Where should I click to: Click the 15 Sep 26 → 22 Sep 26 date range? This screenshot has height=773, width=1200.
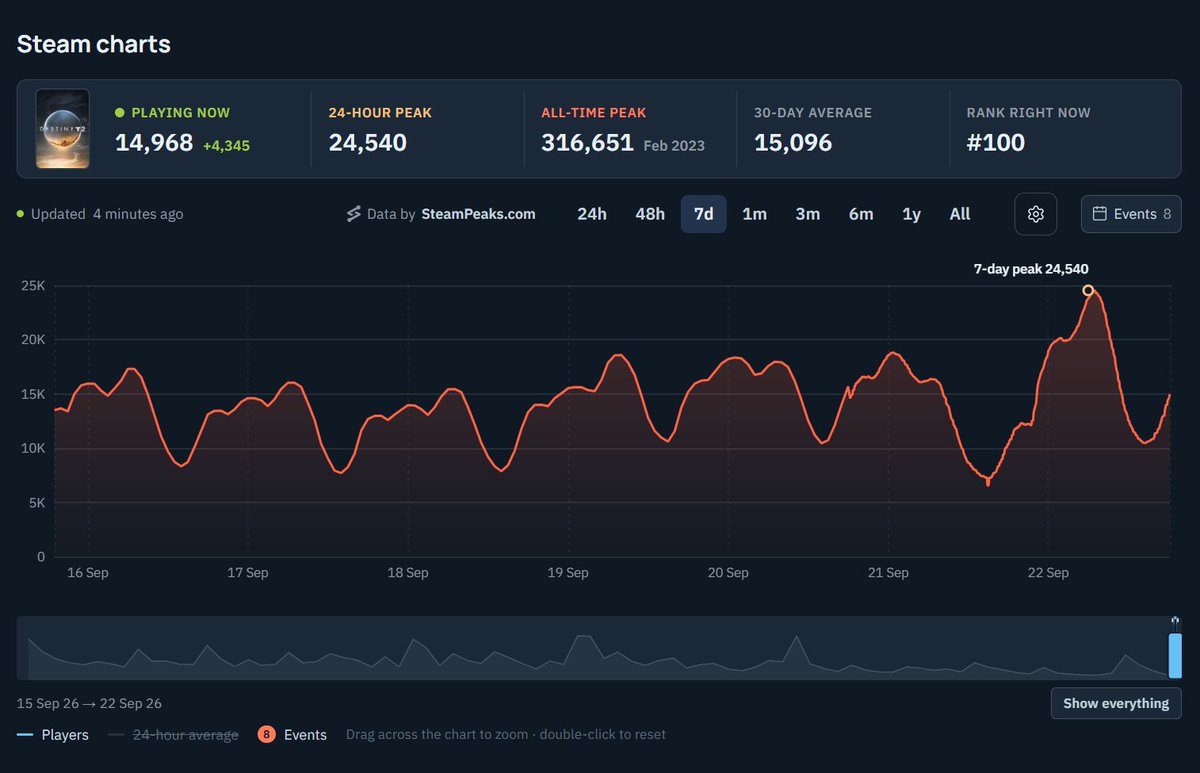pos(89,704)
